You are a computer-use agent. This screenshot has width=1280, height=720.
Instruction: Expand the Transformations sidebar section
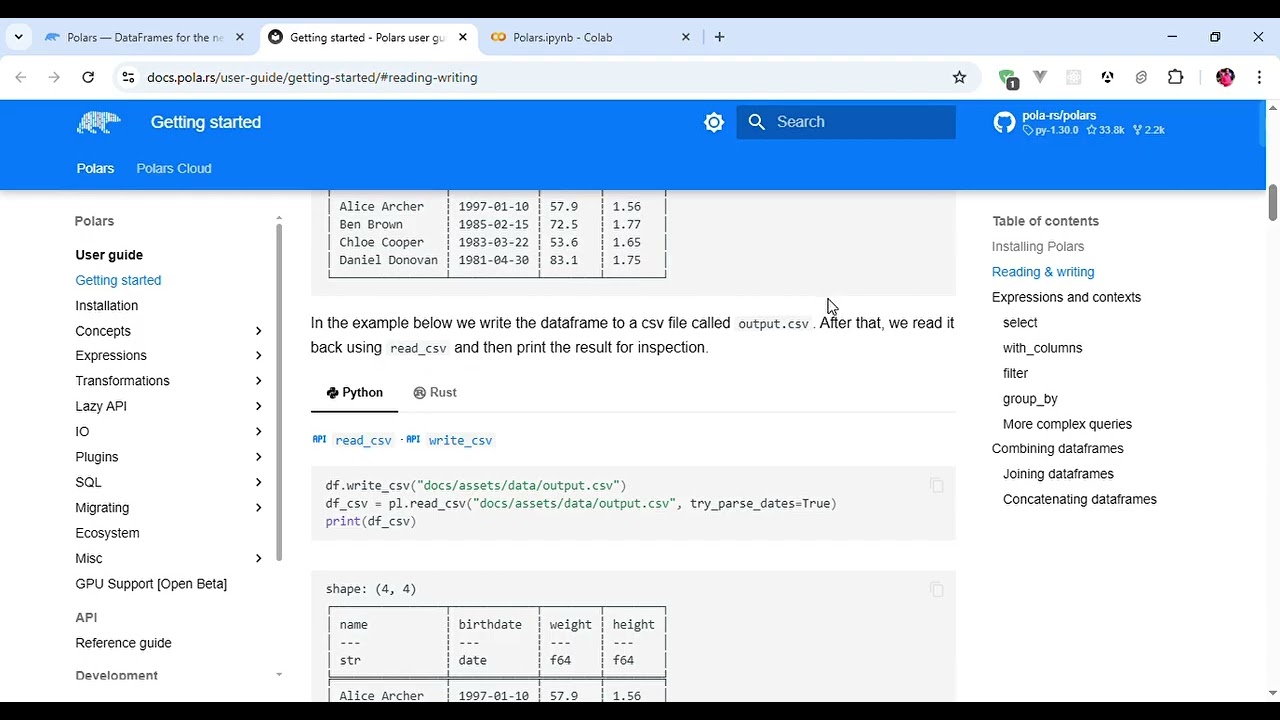tap(258, 381)
